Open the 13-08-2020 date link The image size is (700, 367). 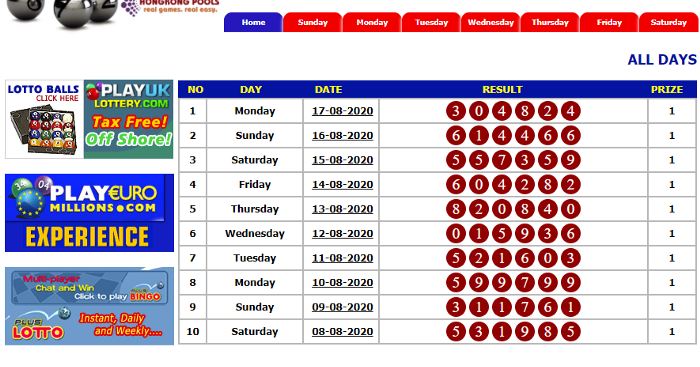click(342, 209)
